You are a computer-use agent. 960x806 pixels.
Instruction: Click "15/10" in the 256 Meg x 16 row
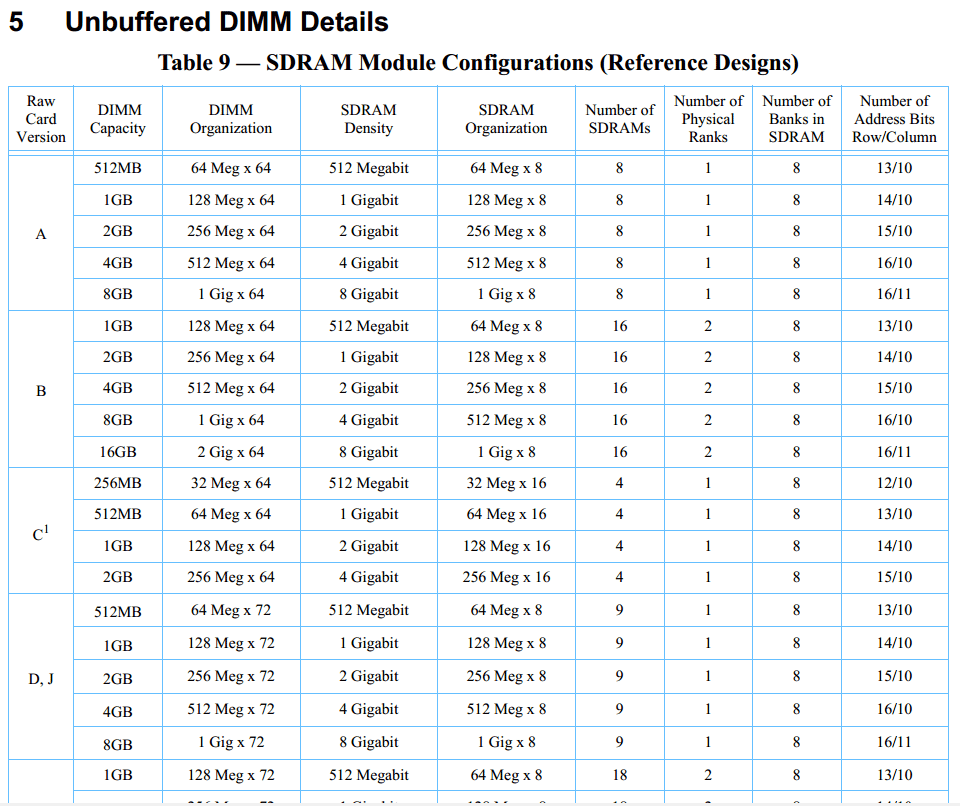click(x=894, y=577)
